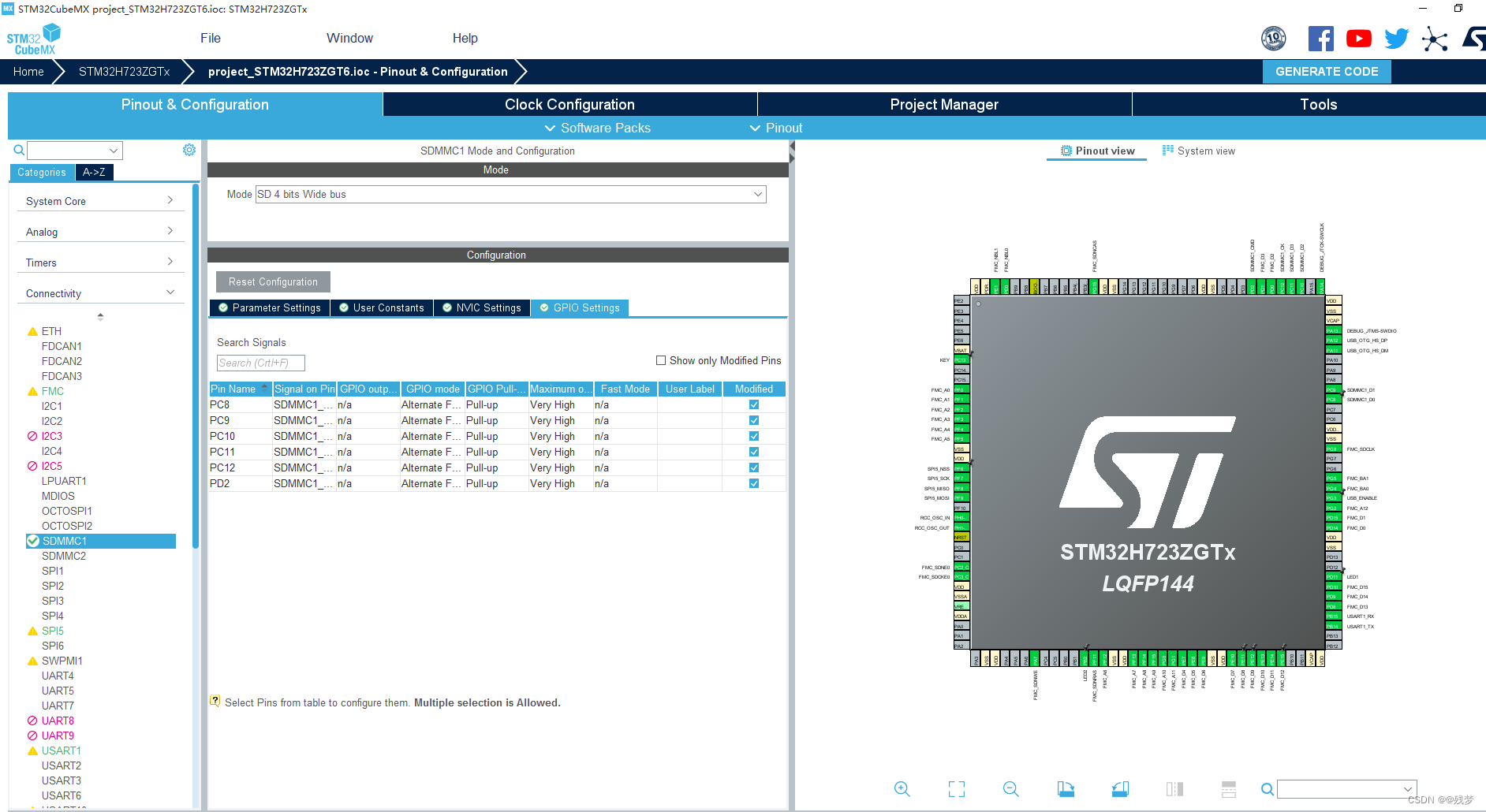Screen dimensions: 1486x812
Task: Enable Show only Modified Pins
Action: point(661,360)
